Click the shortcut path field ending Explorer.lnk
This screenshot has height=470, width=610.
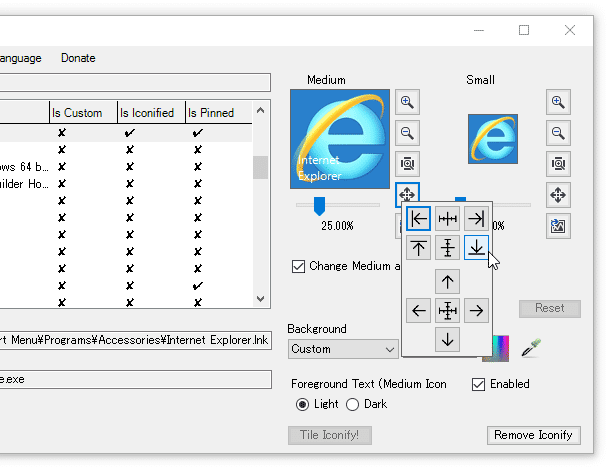tap(135, 340)
